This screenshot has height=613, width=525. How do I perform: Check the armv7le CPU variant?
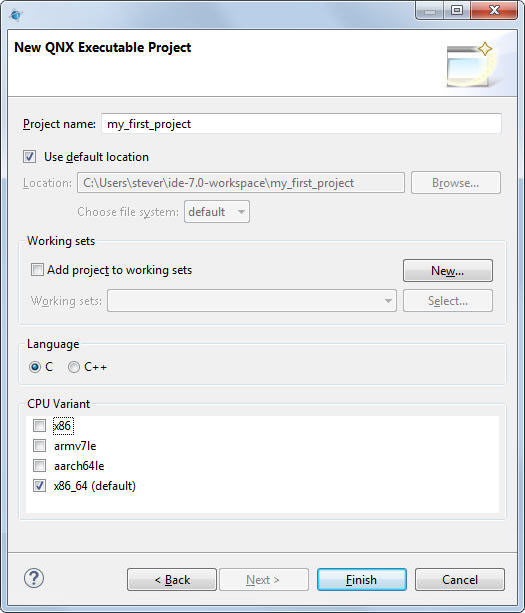[39, 445]
